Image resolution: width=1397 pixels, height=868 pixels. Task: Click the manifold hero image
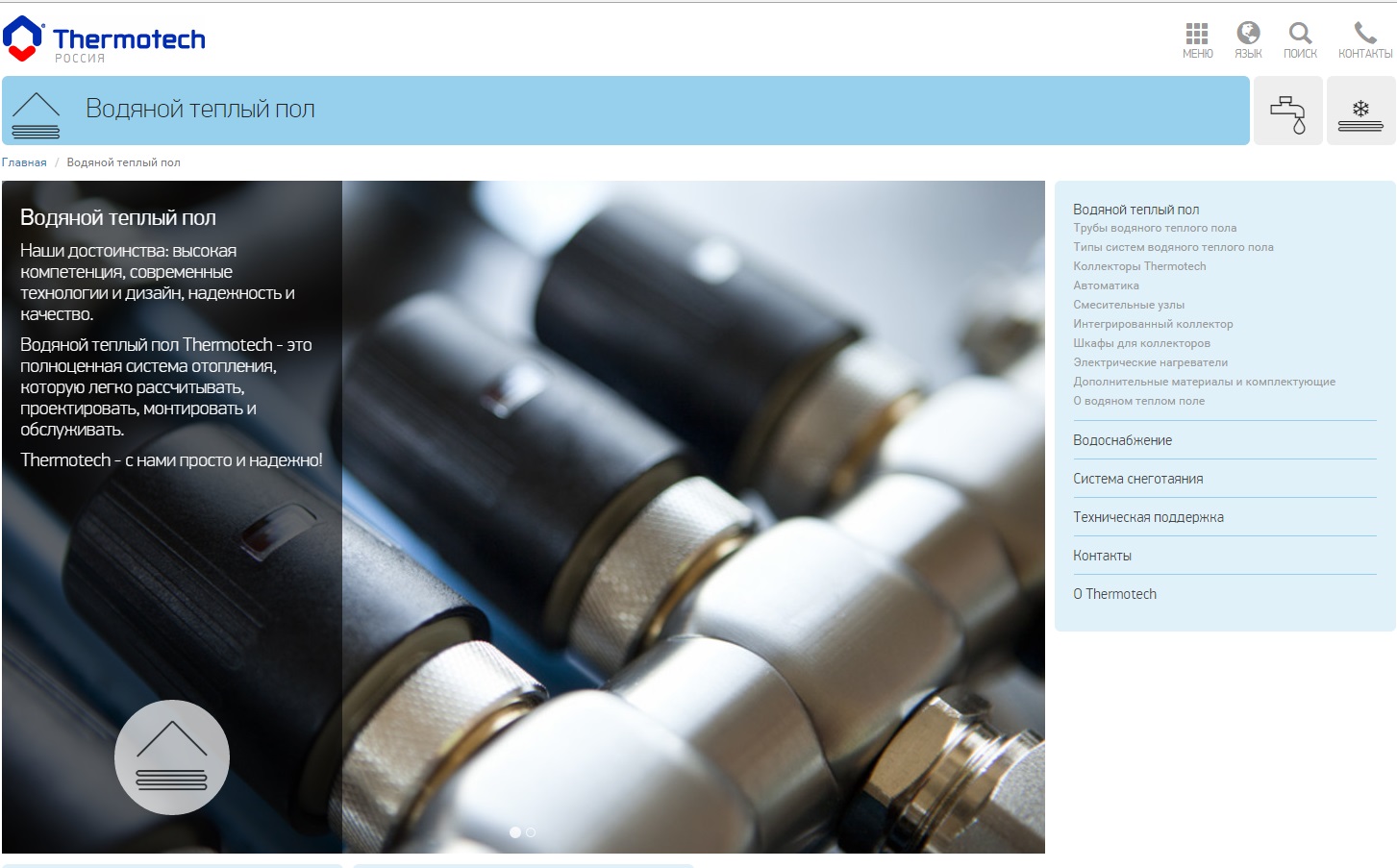(692, 519)
